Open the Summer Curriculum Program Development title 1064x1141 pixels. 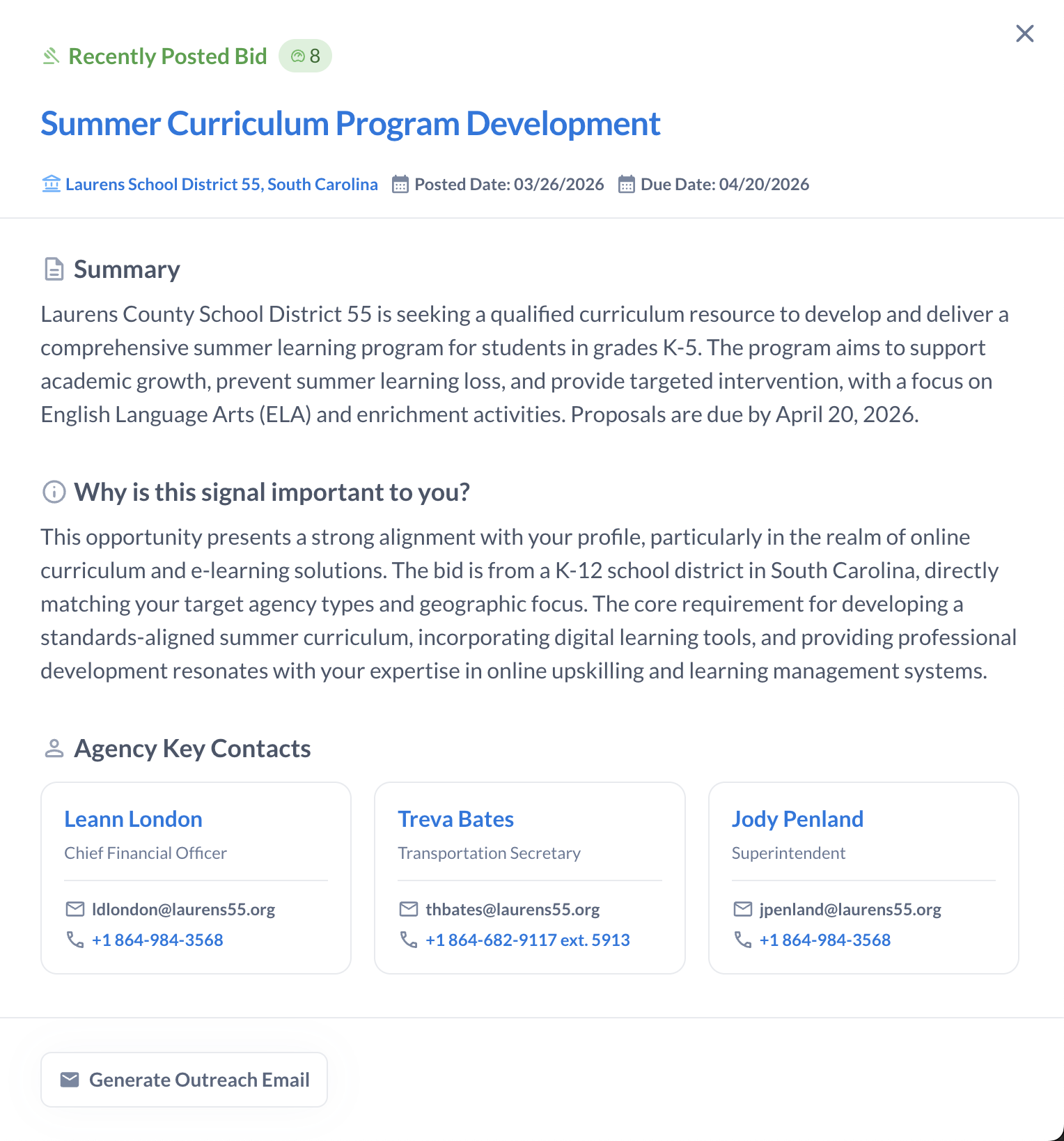pos(350,124)
